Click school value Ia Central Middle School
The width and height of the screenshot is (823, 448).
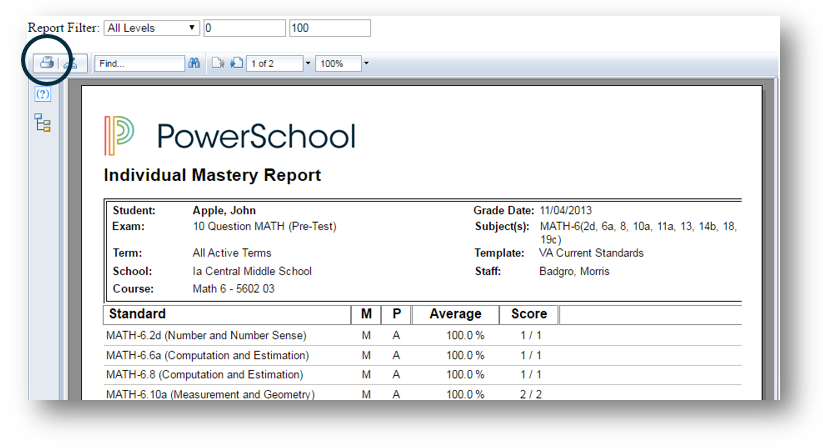pyautogui.click(x=252, y=271)
